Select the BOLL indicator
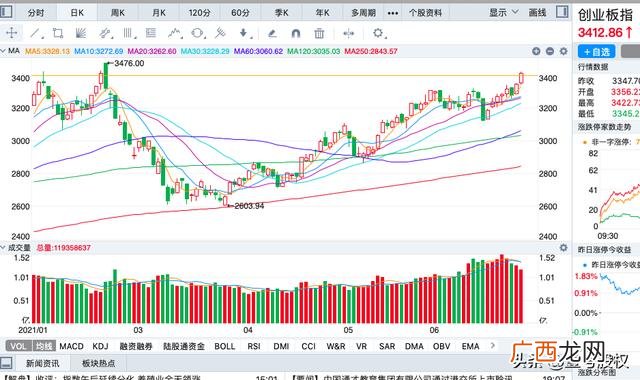The width and height of the screenshot is (640, 380). 225,346
